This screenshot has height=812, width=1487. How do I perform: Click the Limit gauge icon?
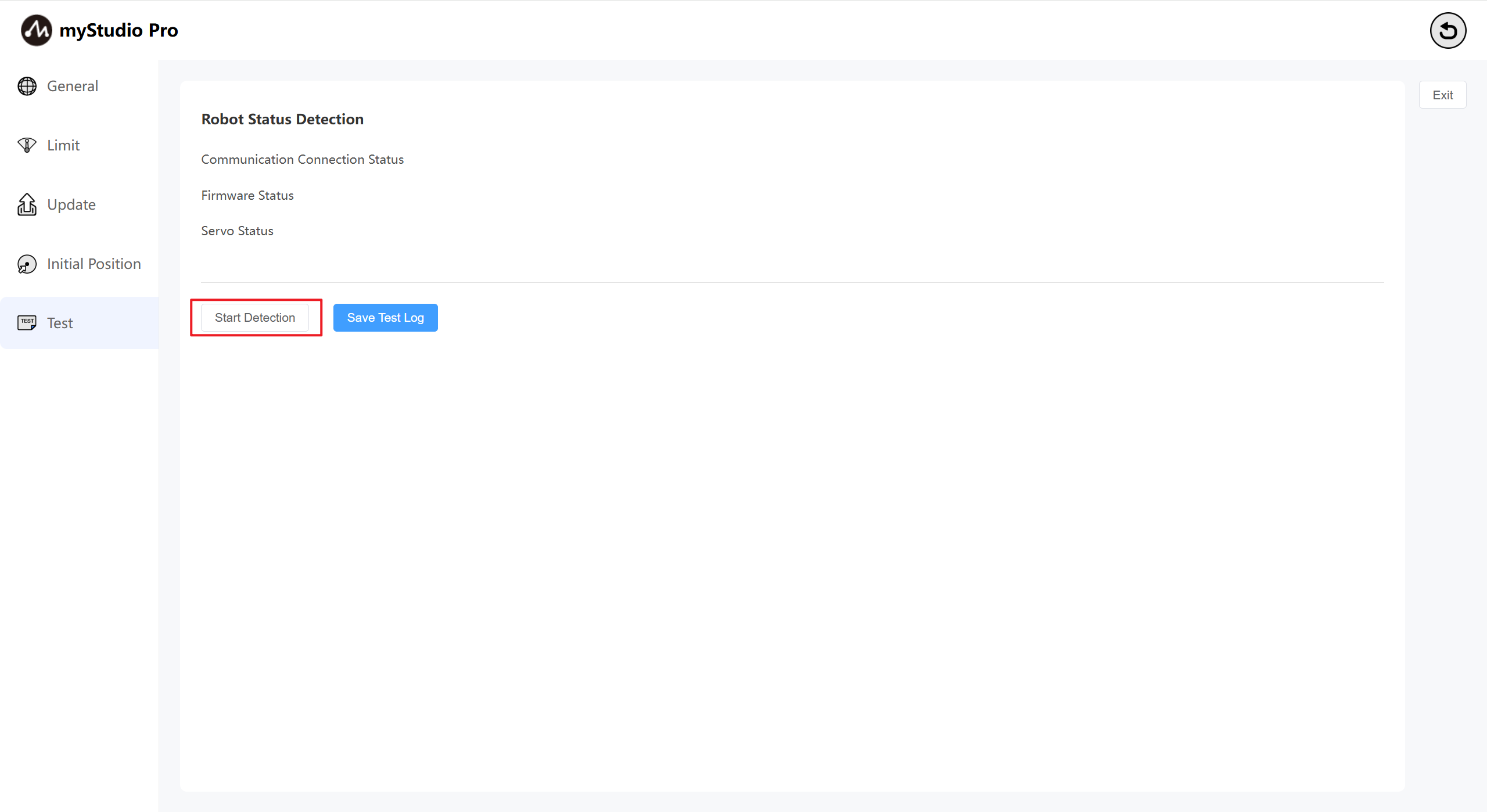27,145
